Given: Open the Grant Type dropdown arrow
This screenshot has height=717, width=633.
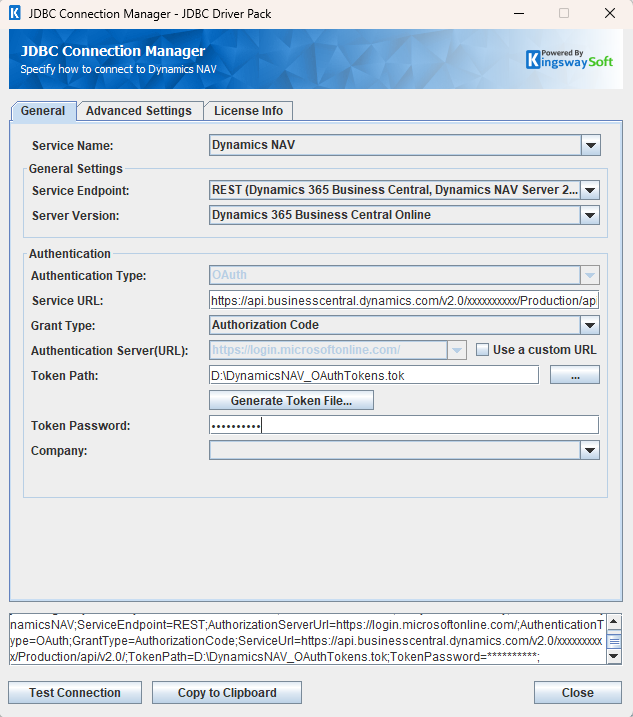Looking at the screenshot, I should [590, 326].
